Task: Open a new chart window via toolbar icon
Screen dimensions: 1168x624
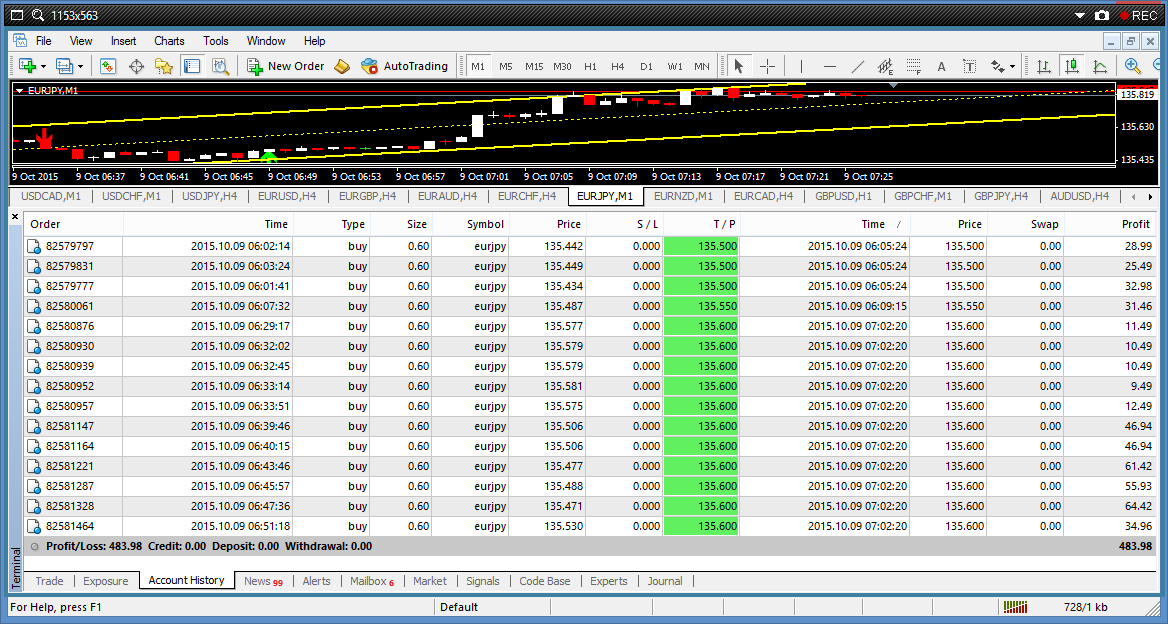Action: point(28,66)
